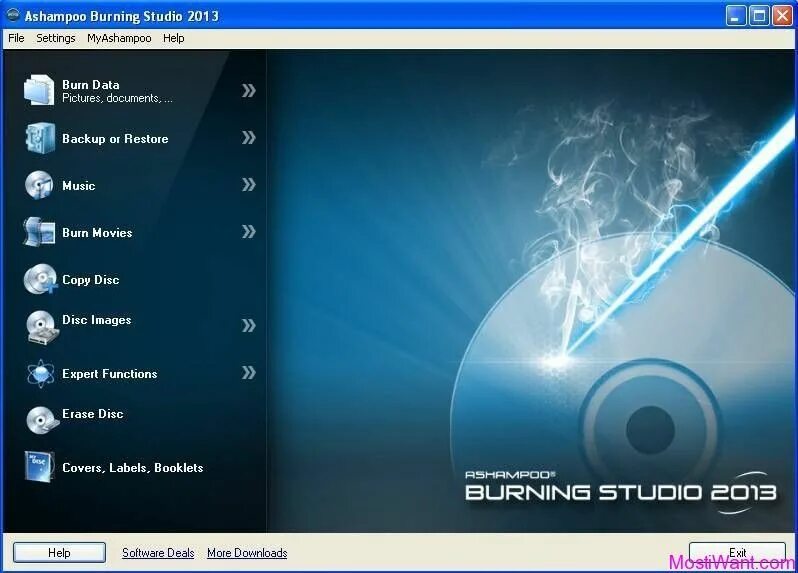This screenshot has height=573, width=798.
Task: Click the Burn Movies film icon
Action: pyautogui.click(x=39, y=232)
